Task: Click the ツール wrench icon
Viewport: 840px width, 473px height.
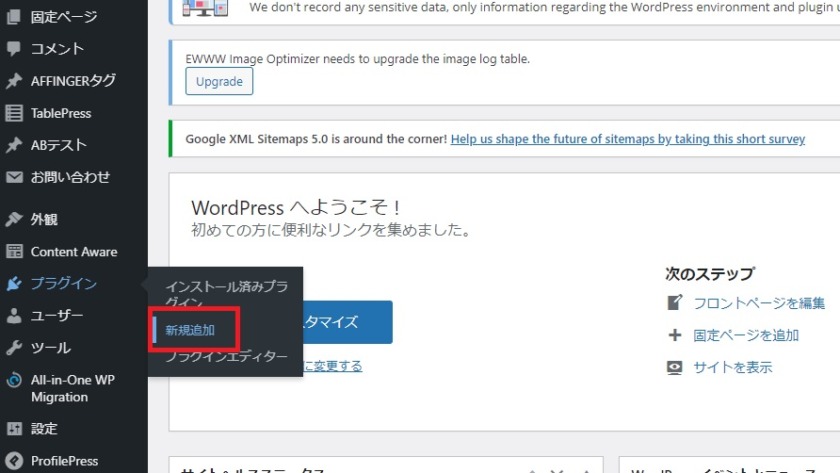Action: pos(14,348)
